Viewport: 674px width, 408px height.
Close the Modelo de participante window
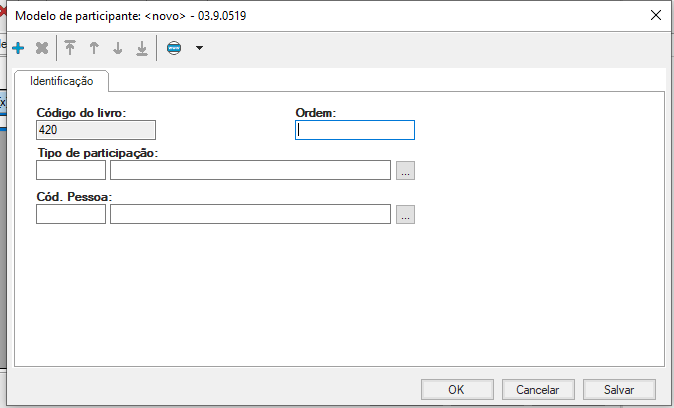click(x=655, y=15)
